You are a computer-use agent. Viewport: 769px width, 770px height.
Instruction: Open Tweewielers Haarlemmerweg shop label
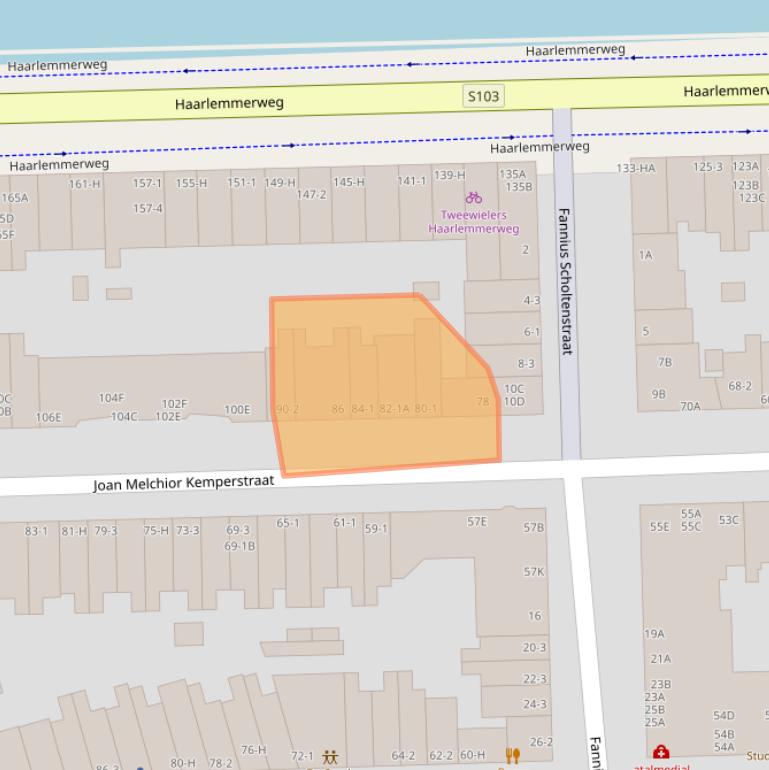[474, 222]
